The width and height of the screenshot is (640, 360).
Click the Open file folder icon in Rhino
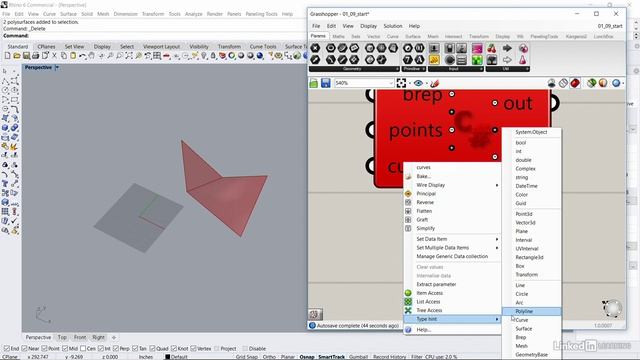pyautogui.click(x=17, y=56)
